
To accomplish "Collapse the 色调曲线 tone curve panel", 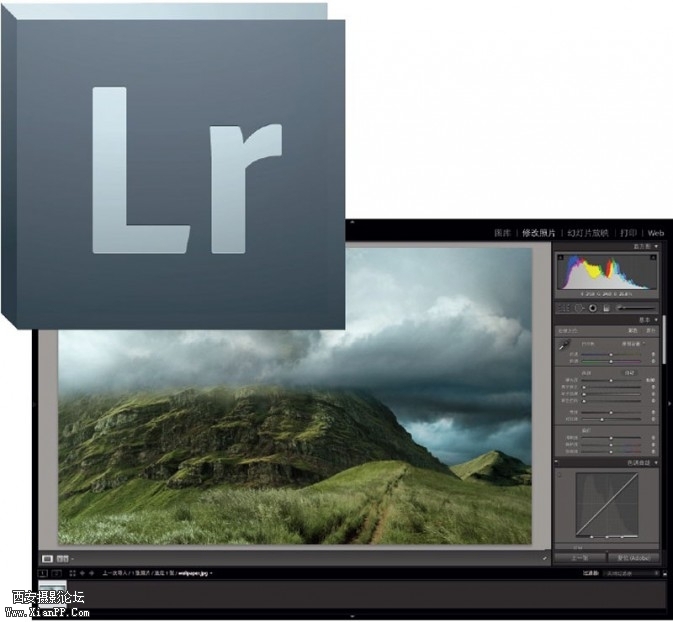I will pyautogui.click(x=656, y=463).
